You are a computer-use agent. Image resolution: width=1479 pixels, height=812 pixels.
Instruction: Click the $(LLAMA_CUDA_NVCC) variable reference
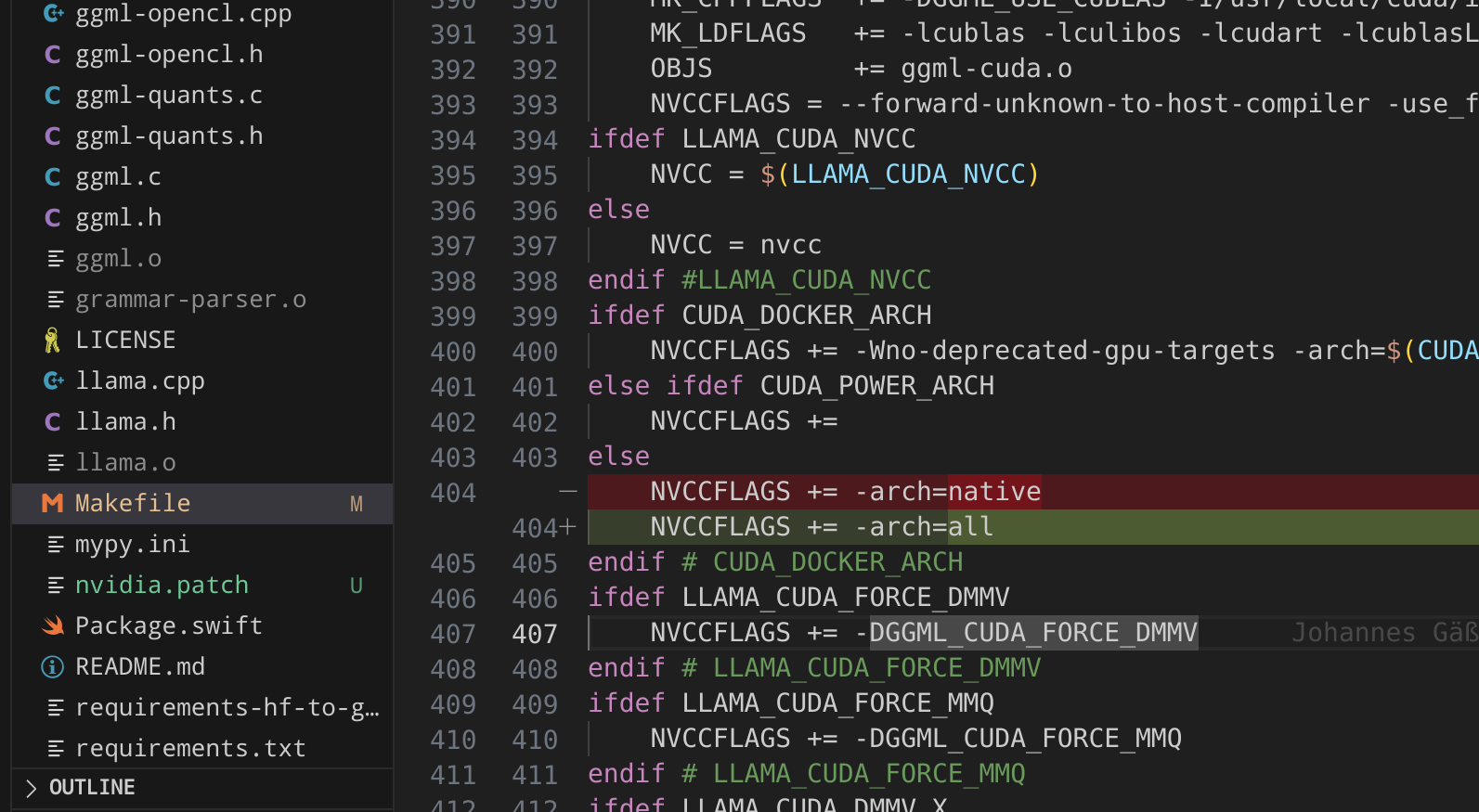[x=900, y=174]
